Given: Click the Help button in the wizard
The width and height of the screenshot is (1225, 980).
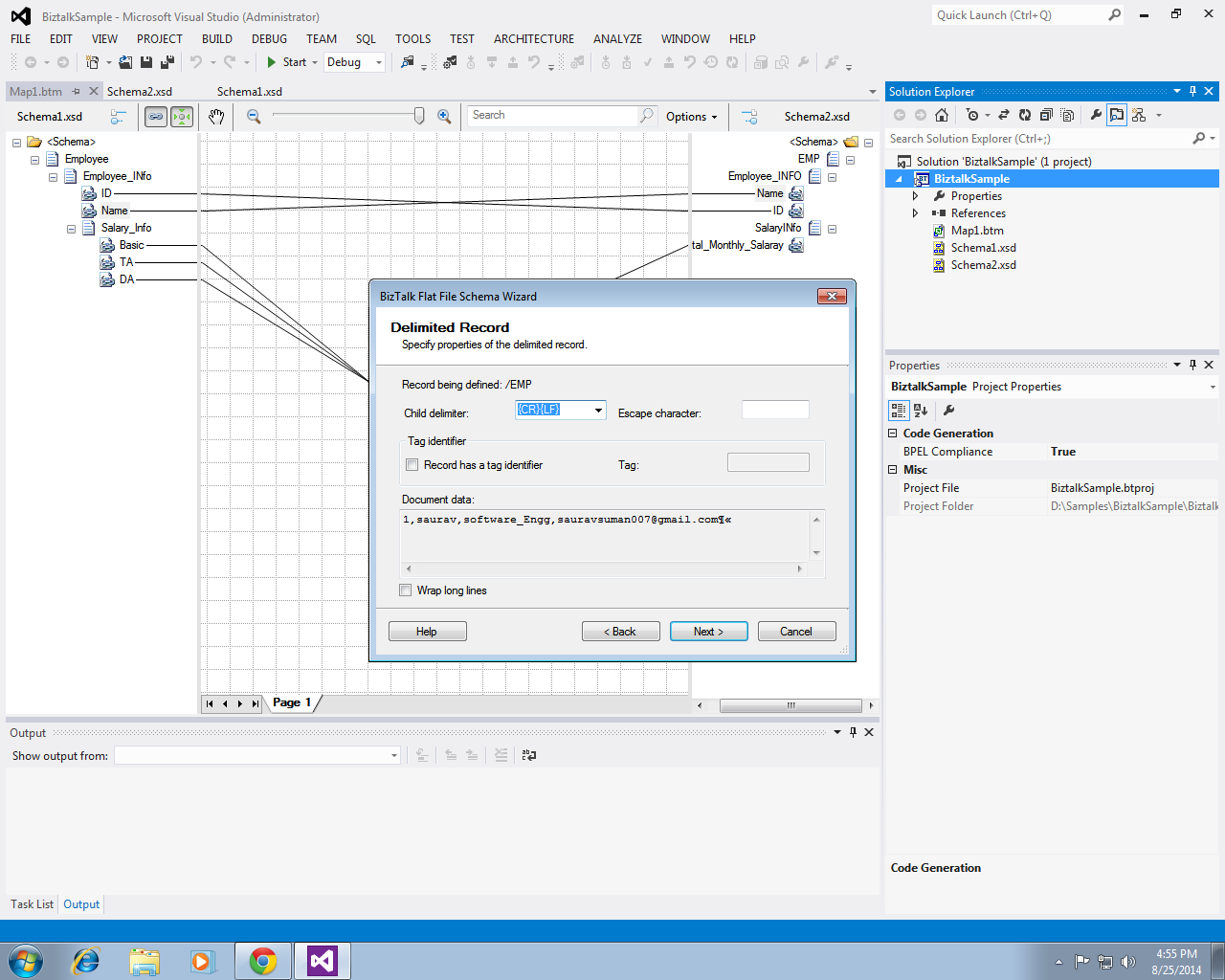Looking at the screenshot, I should click(427, 631).
